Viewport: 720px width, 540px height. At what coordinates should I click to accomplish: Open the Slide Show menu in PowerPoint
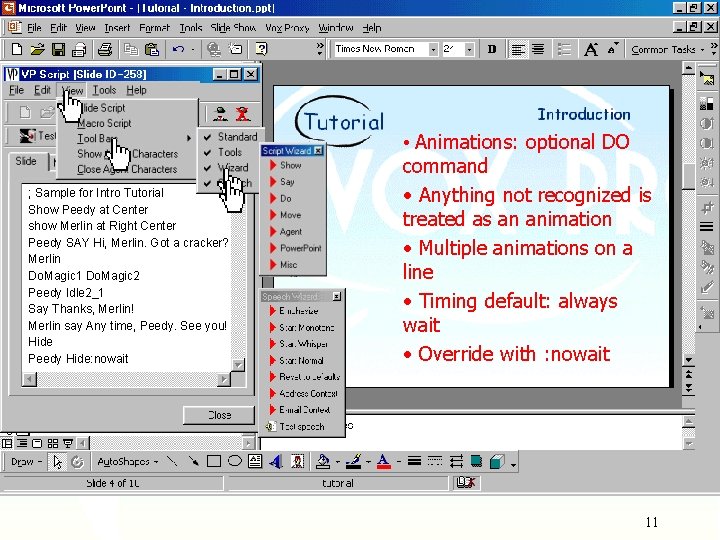click(233, 28)
